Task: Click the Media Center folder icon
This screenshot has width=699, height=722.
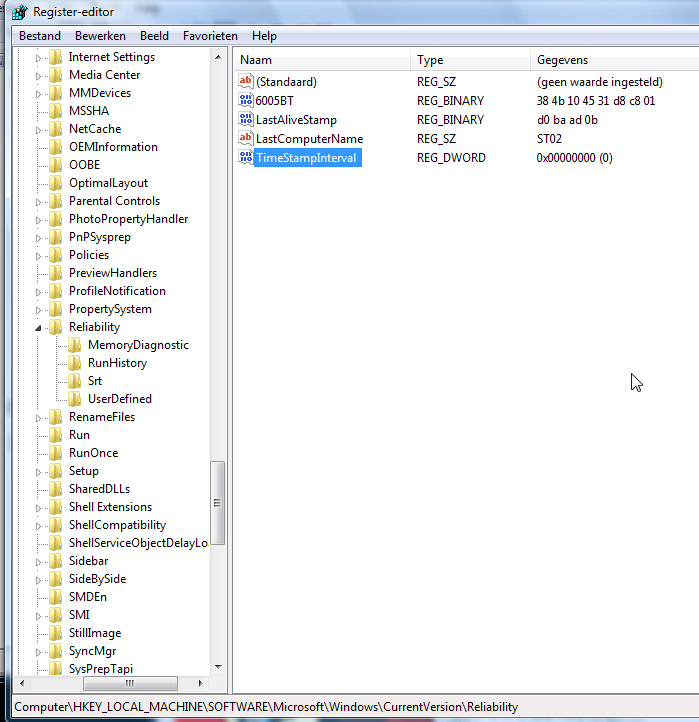Action: (x=56, y=75)
